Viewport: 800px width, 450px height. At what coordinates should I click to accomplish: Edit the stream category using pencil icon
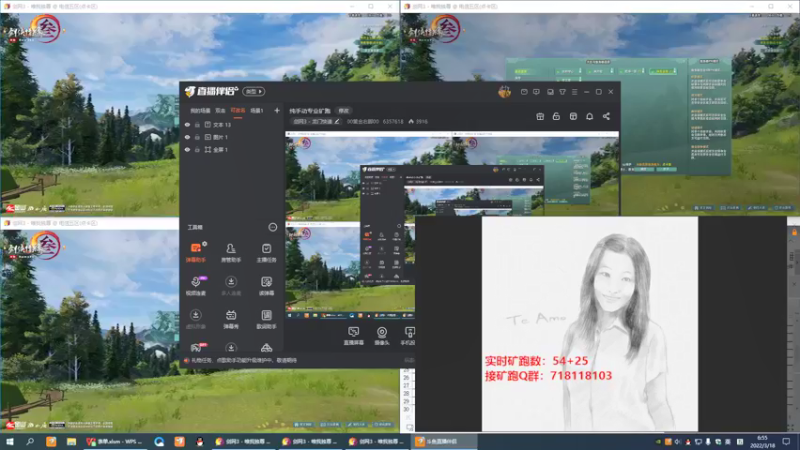click(x=337, y=121)
